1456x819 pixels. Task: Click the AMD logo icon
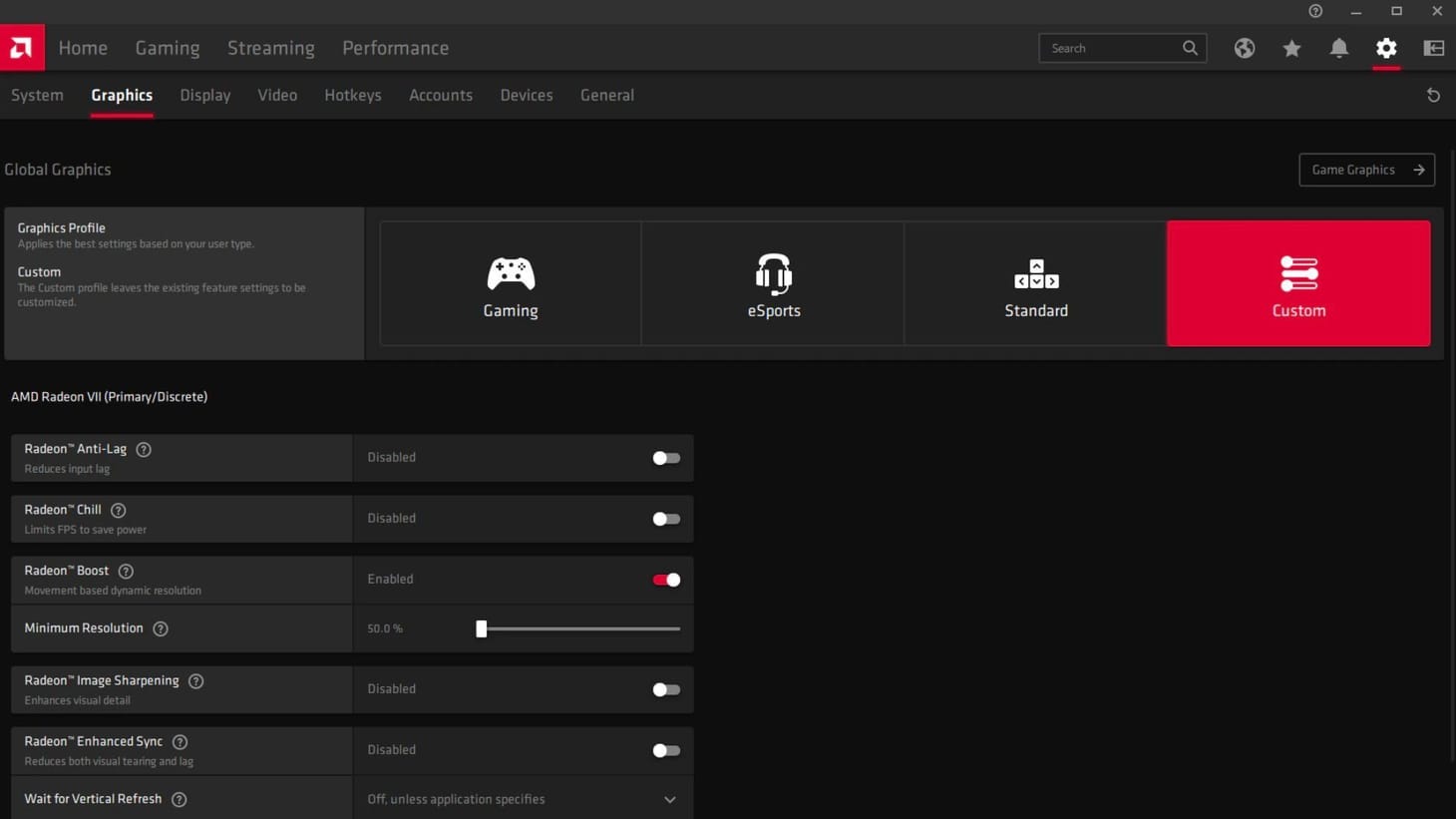22,48
